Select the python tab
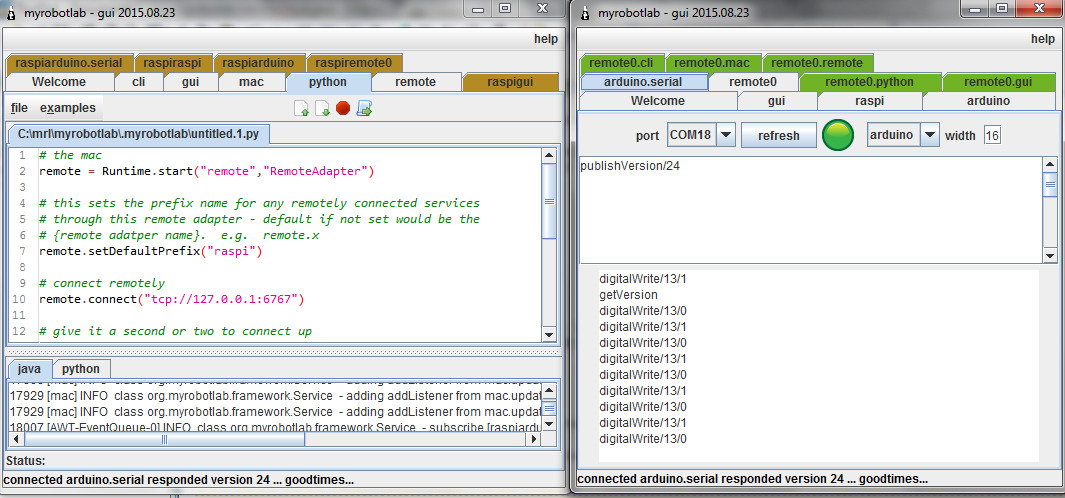1065x498 pixels. pos(328,82)
